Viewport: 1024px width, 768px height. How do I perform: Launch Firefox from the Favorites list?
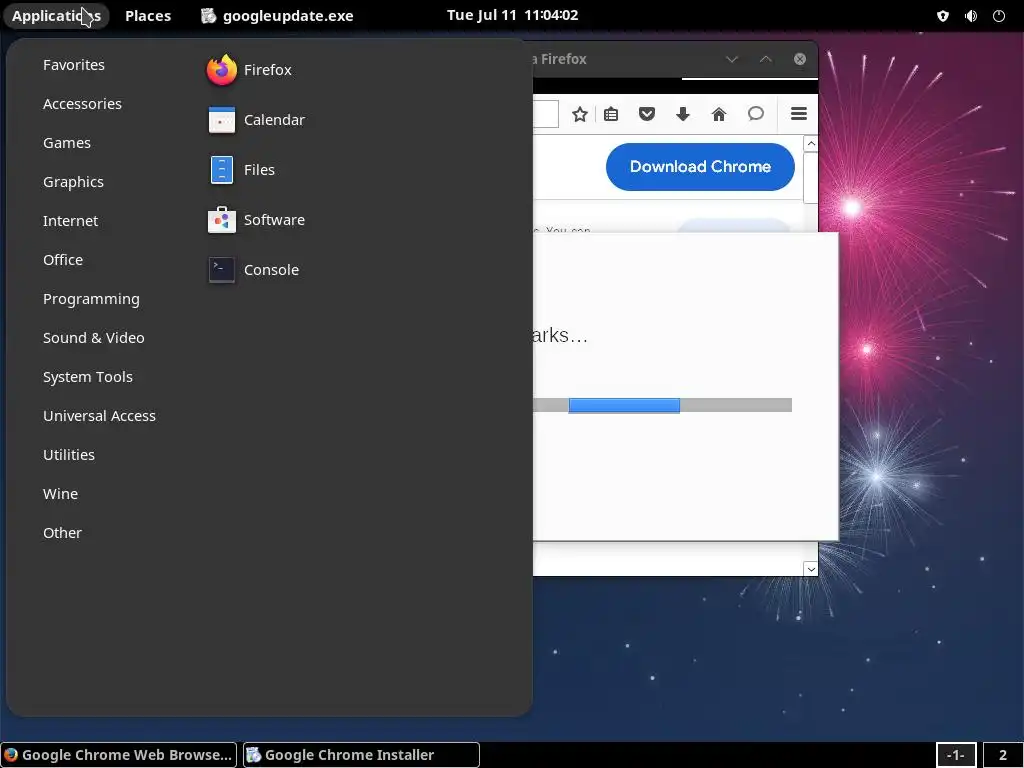click(249, 70)
